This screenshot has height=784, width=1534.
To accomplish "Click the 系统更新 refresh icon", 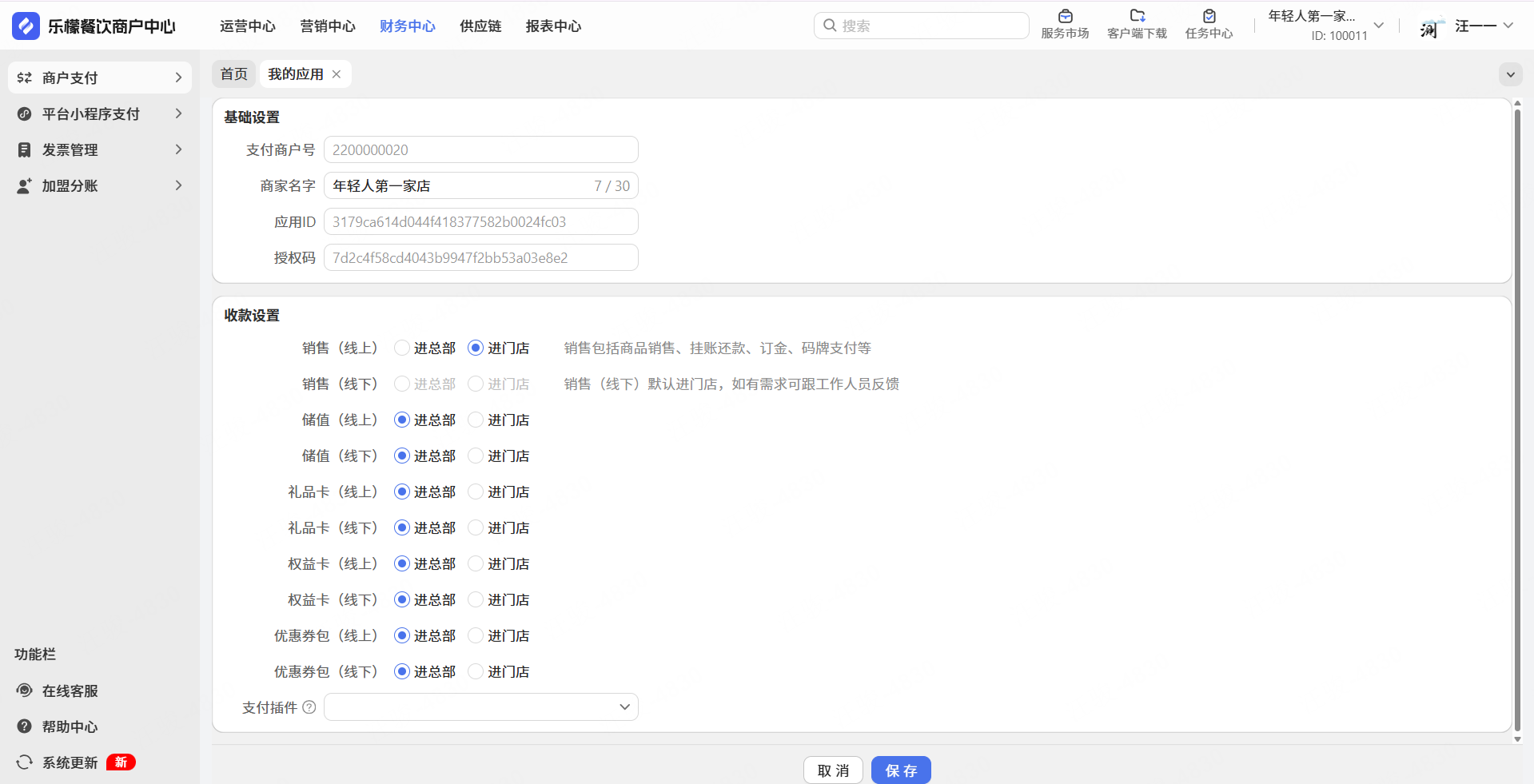I will 25,762.
